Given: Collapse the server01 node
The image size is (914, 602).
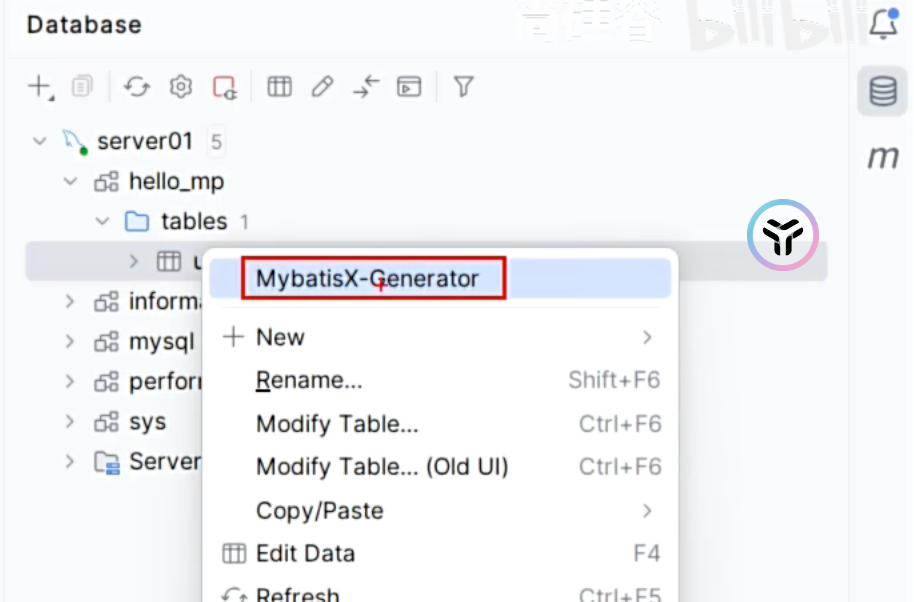Looking at the screenshot, I should pos(40,141).
